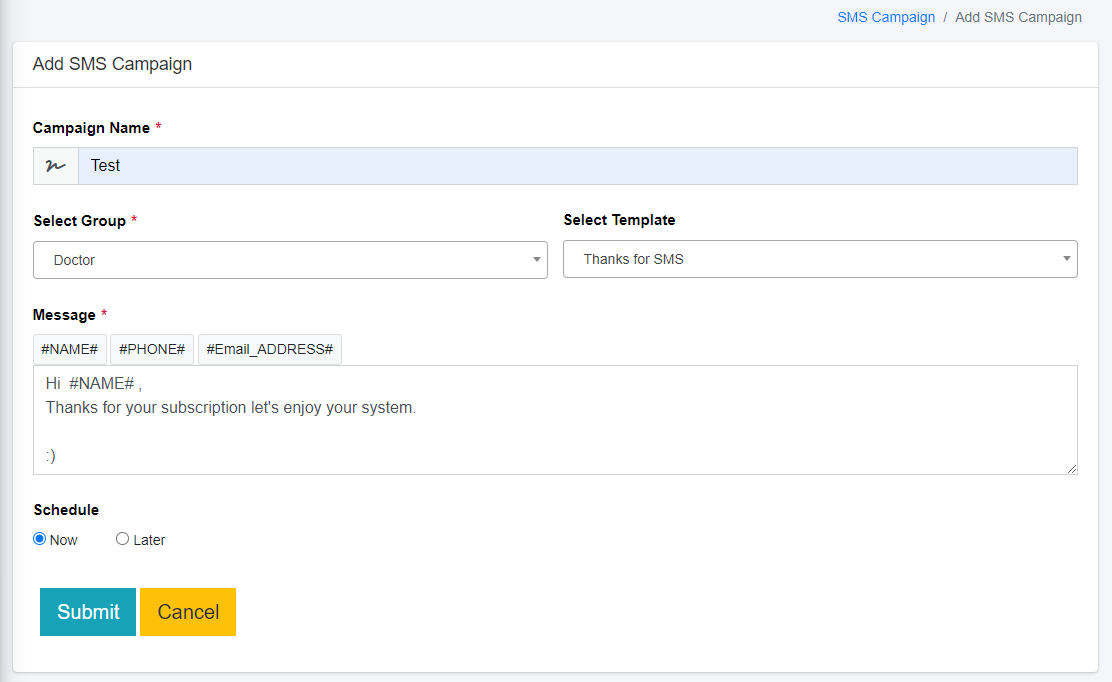The height and width of the screenshot is (682, 1112).
Task: Insert the #NAME# placeholder tag
Action: 69,349
